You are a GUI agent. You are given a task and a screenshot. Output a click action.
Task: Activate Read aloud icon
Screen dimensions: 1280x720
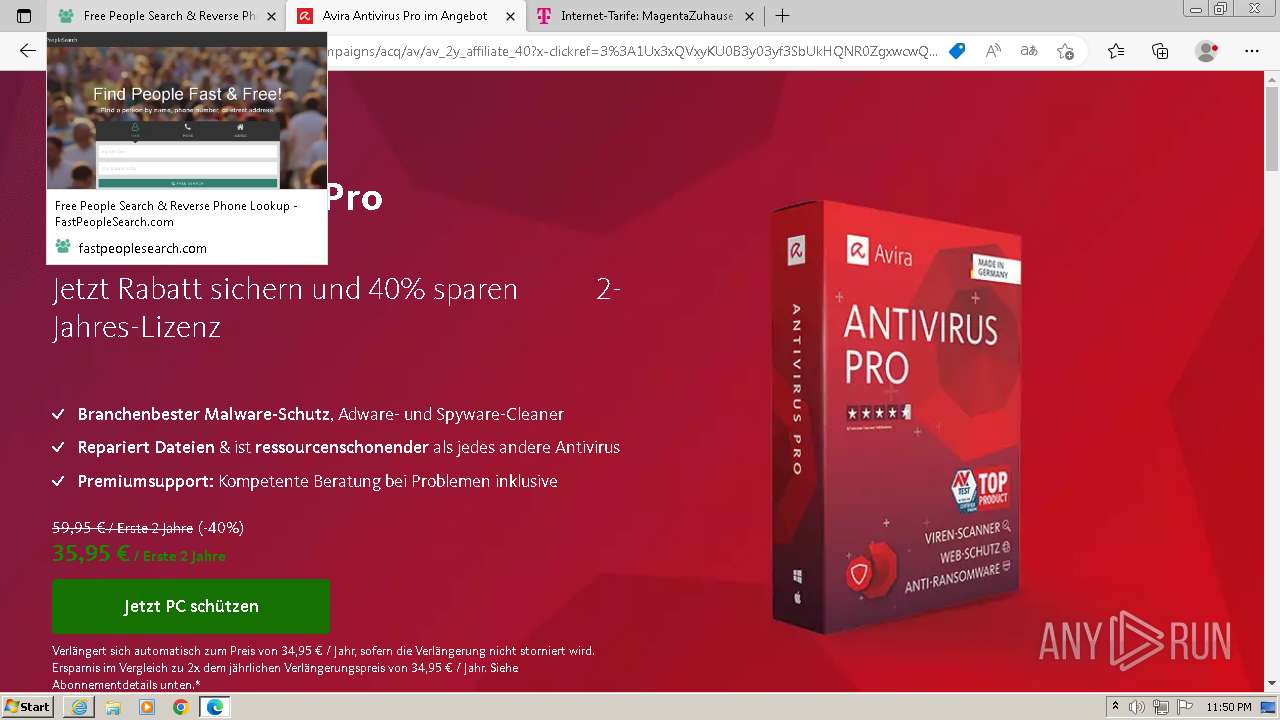[x=993, y=50]
